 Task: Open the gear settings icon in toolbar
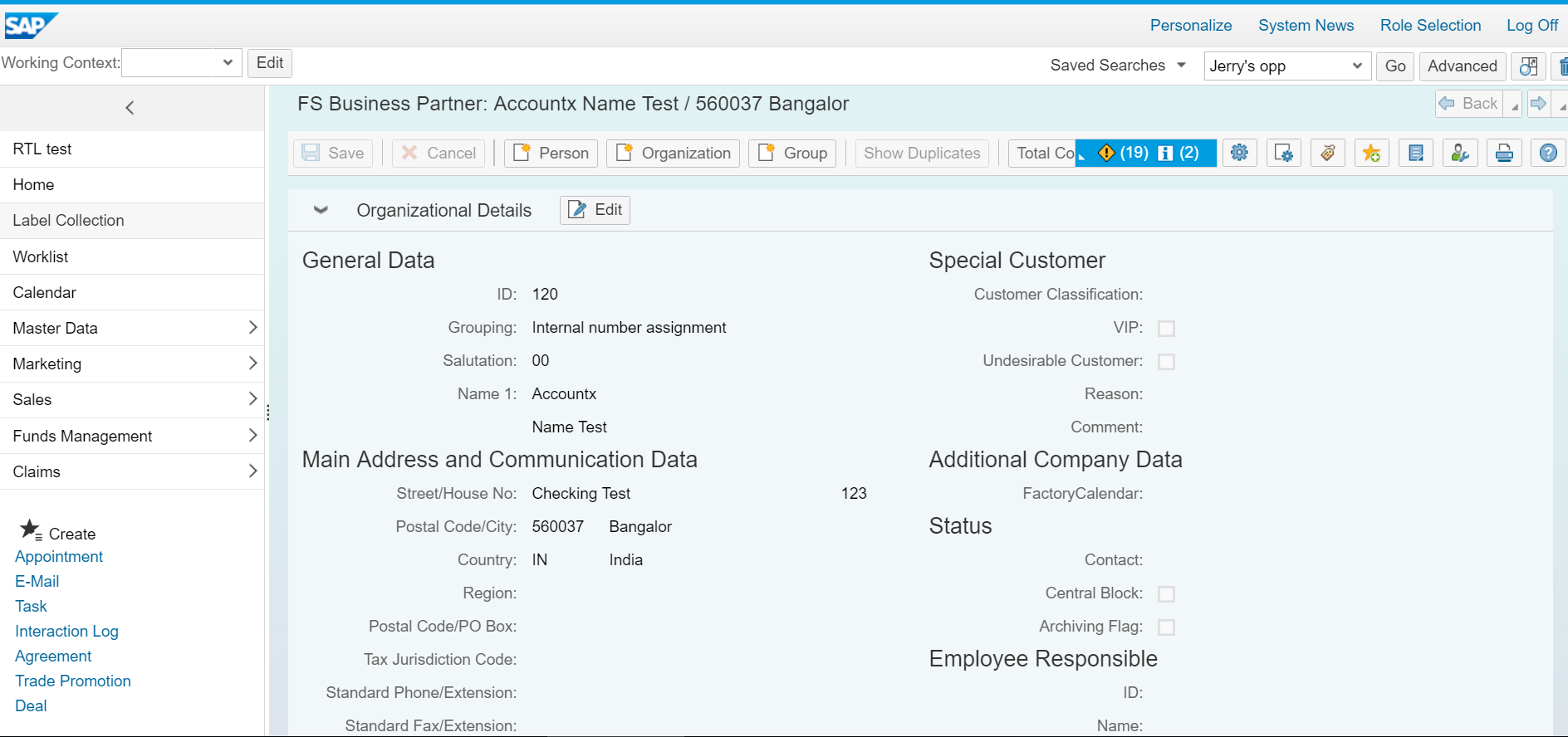[1239, 153]
